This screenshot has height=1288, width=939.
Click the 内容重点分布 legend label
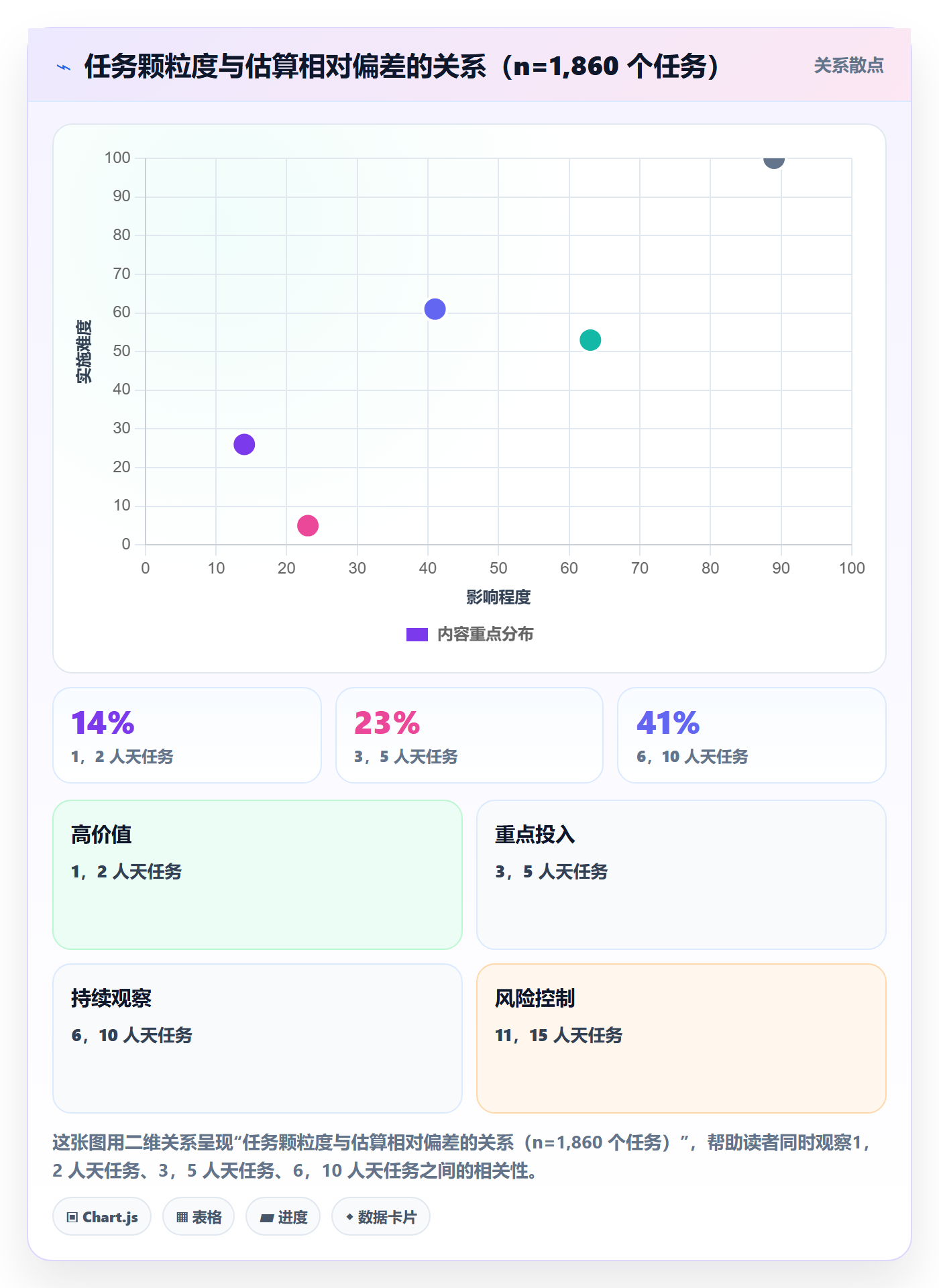tap(485, 635)
